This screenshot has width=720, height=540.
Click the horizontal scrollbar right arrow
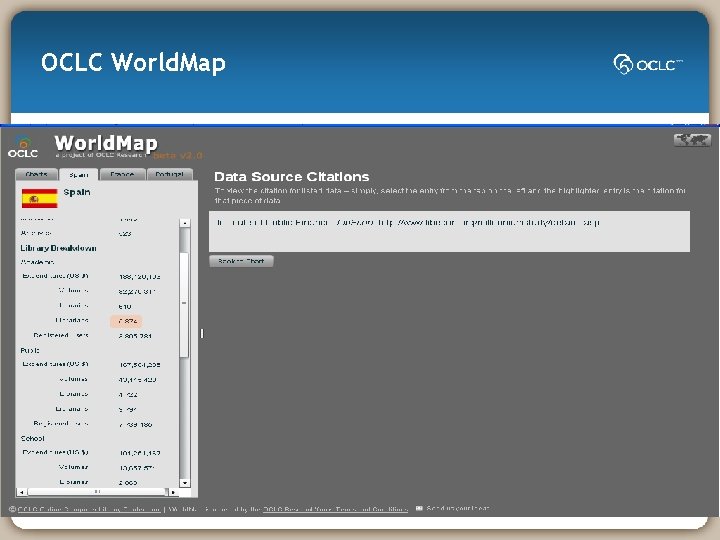(x=173, y=492)
